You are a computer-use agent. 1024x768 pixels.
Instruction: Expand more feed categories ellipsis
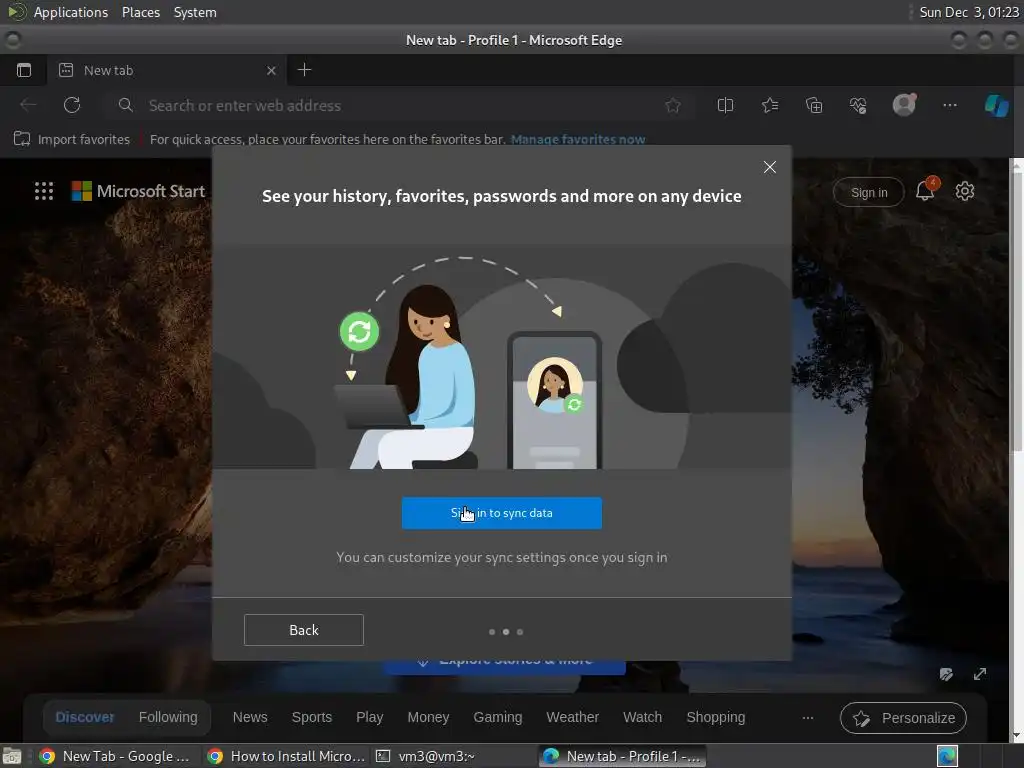click(x=808, y=718)
